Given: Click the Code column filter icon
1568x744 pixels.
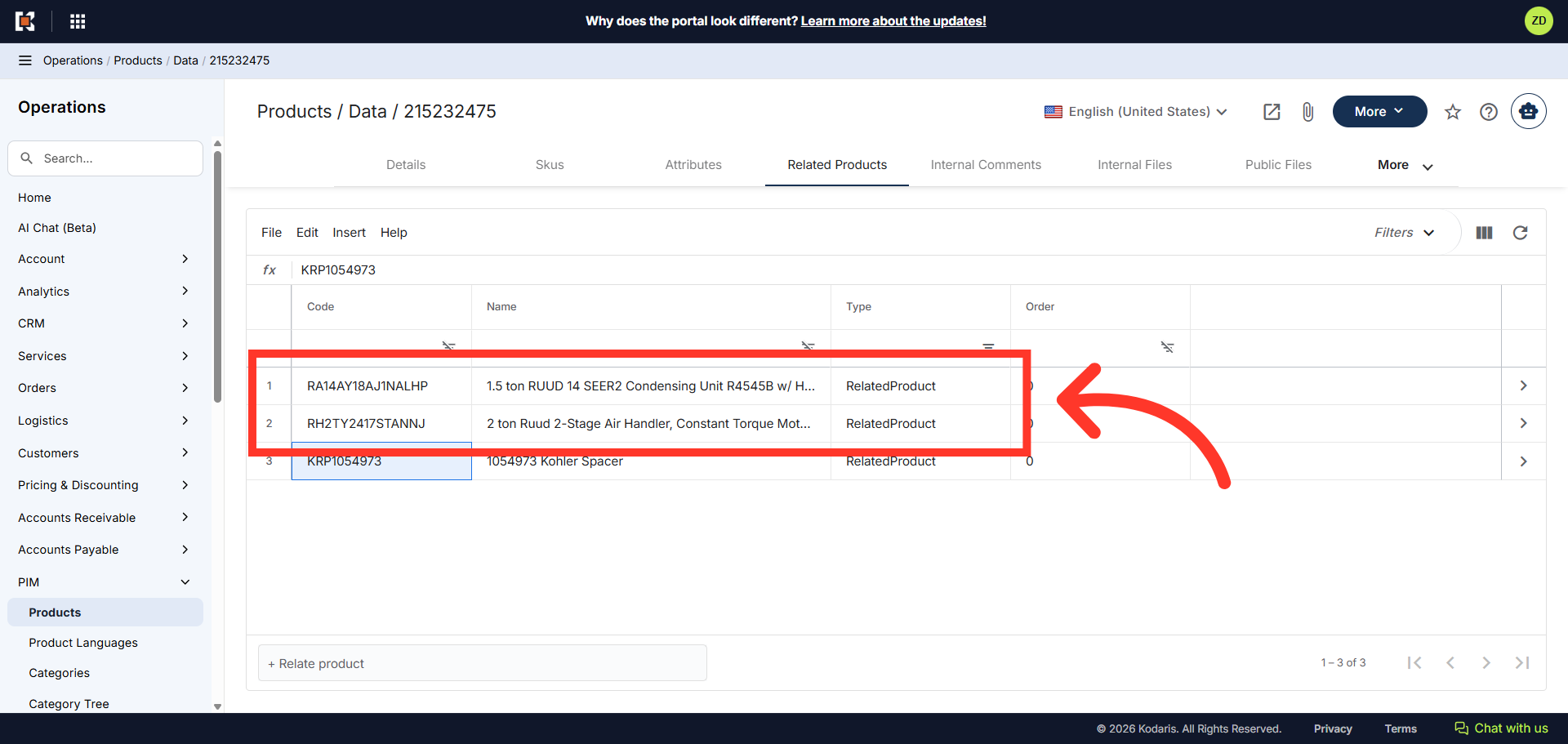Looking at the screenshot, I should [x=449, y=346].
